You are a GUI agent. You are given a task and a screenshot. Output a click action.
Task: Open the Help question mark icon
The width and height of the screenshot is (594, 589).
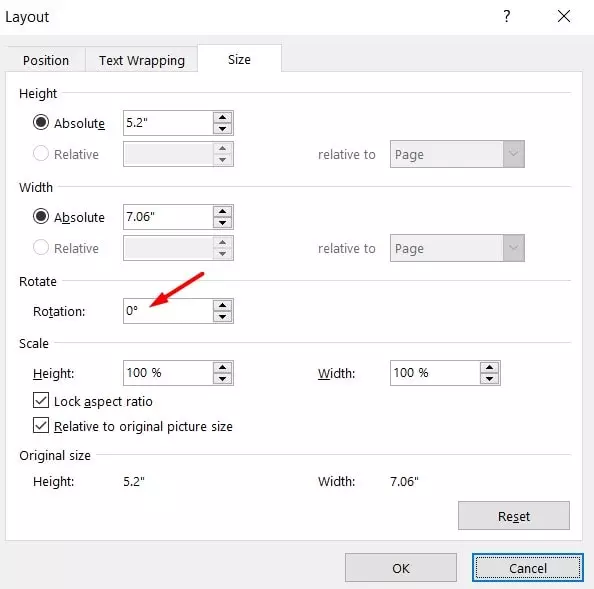tap(507, 16)
